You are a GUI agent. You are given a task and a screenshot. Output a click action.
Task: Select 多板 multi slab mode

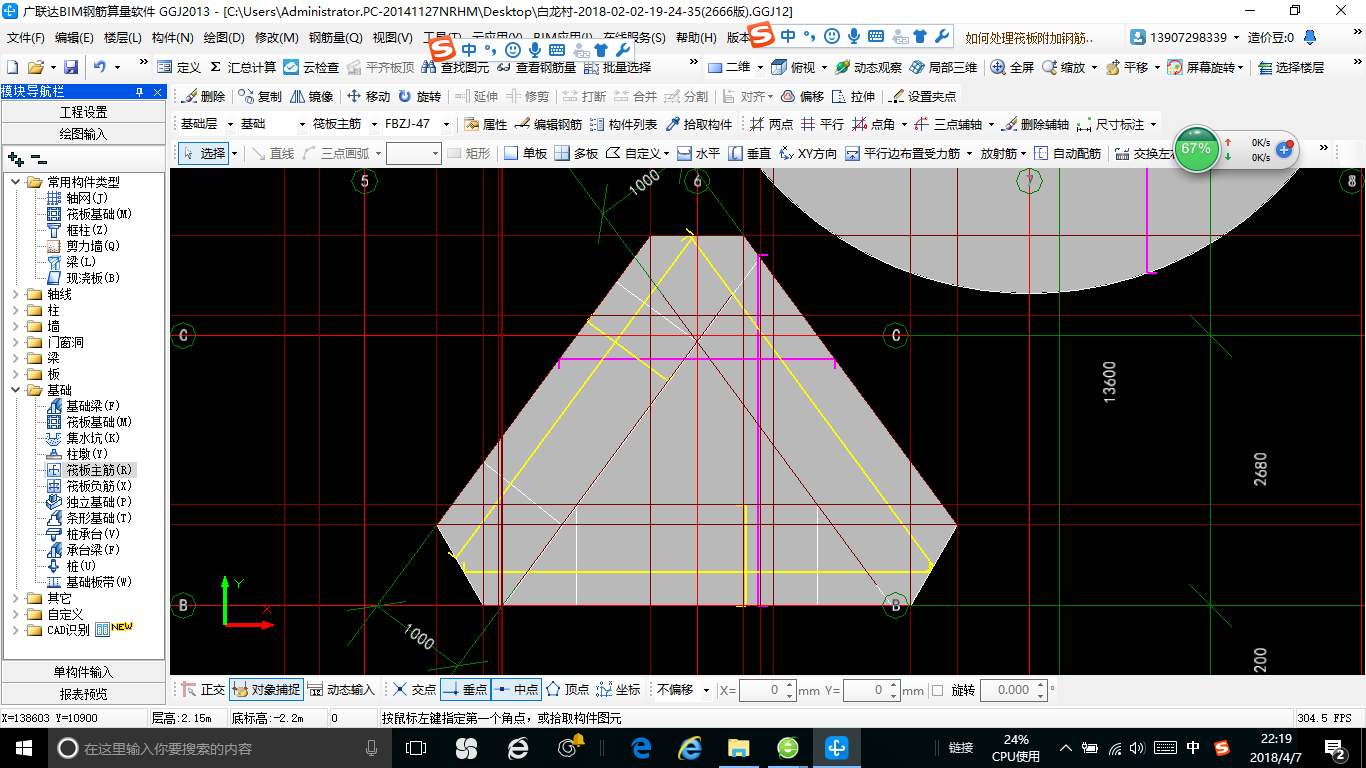coord(576,154)
